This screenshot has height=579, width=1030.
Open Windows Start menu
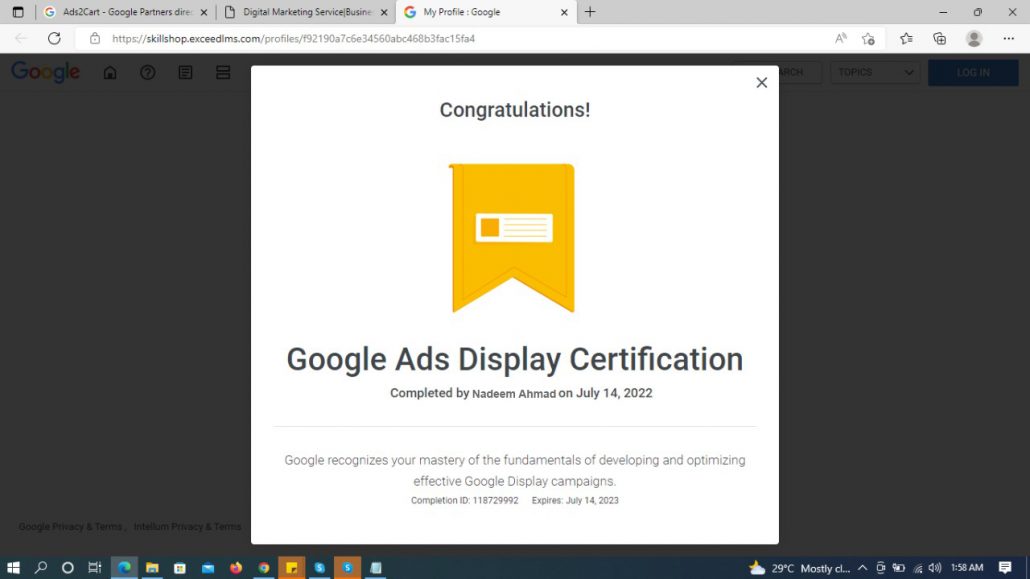click(12, 567)
